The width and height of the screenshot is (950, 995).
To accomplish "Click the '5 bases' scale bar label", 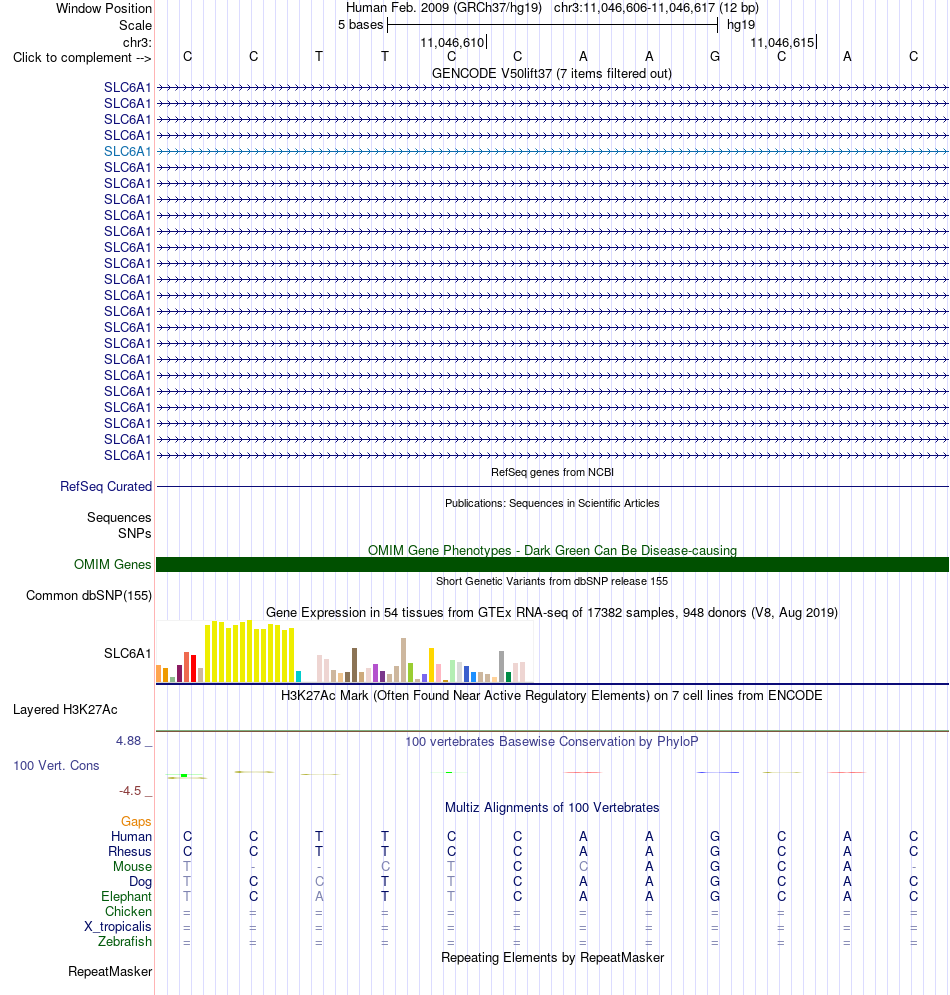I will tap(360, 25).
